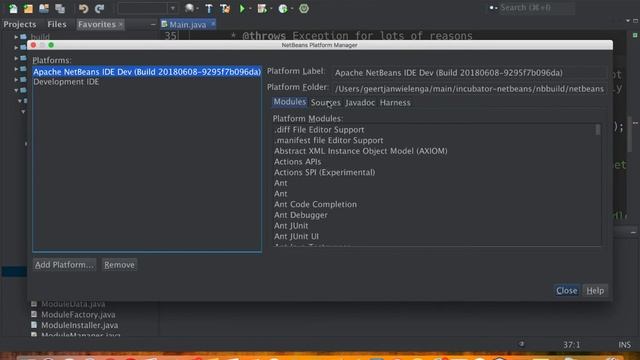Select Apache NetBeans IDE Dev in Platforms list
This screenshot has width=640, height=360.
[147, 72]
